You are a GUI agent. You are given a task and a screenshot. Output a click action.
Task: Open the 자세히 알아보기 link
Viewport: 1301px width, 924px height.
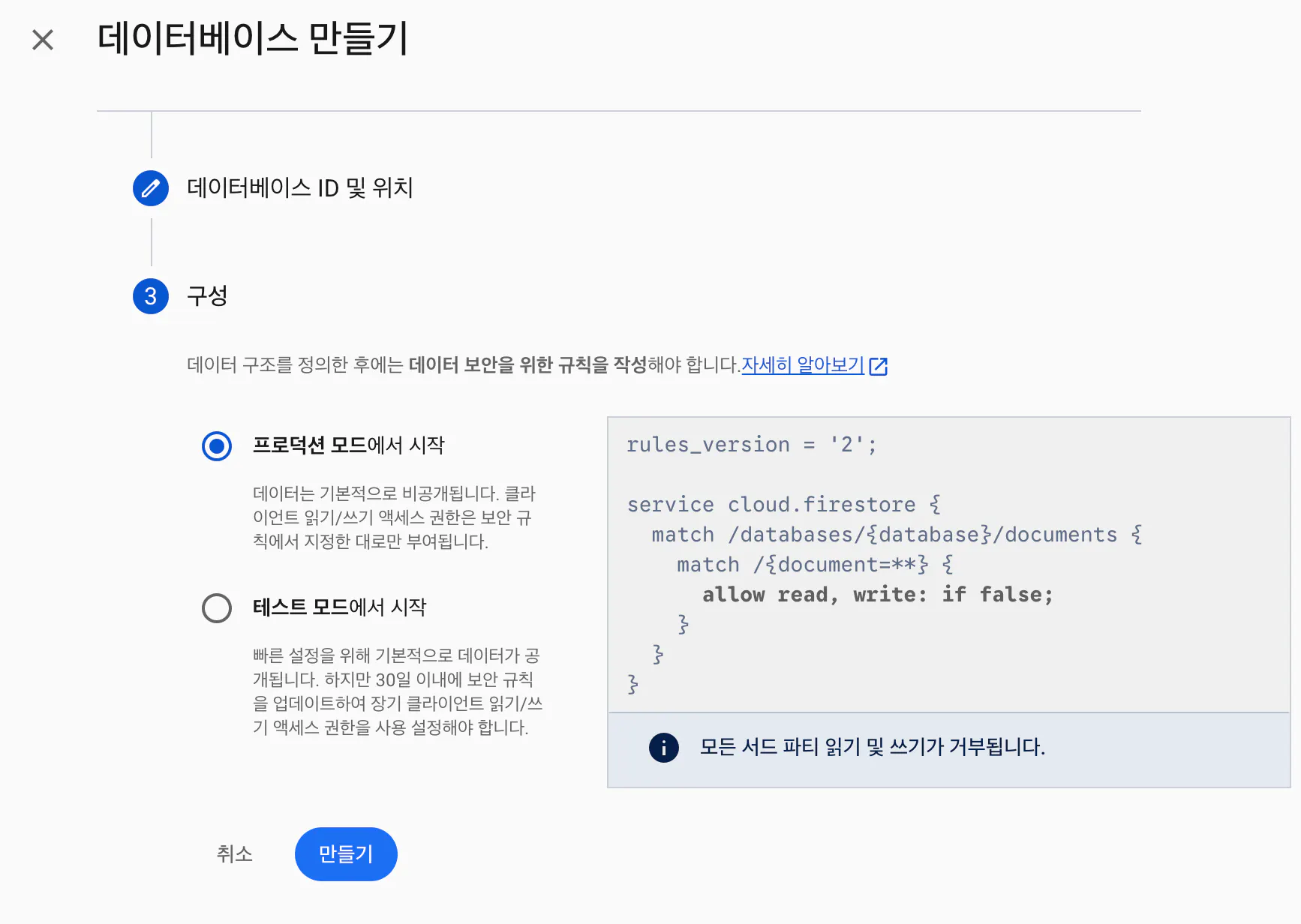(802, 365)
